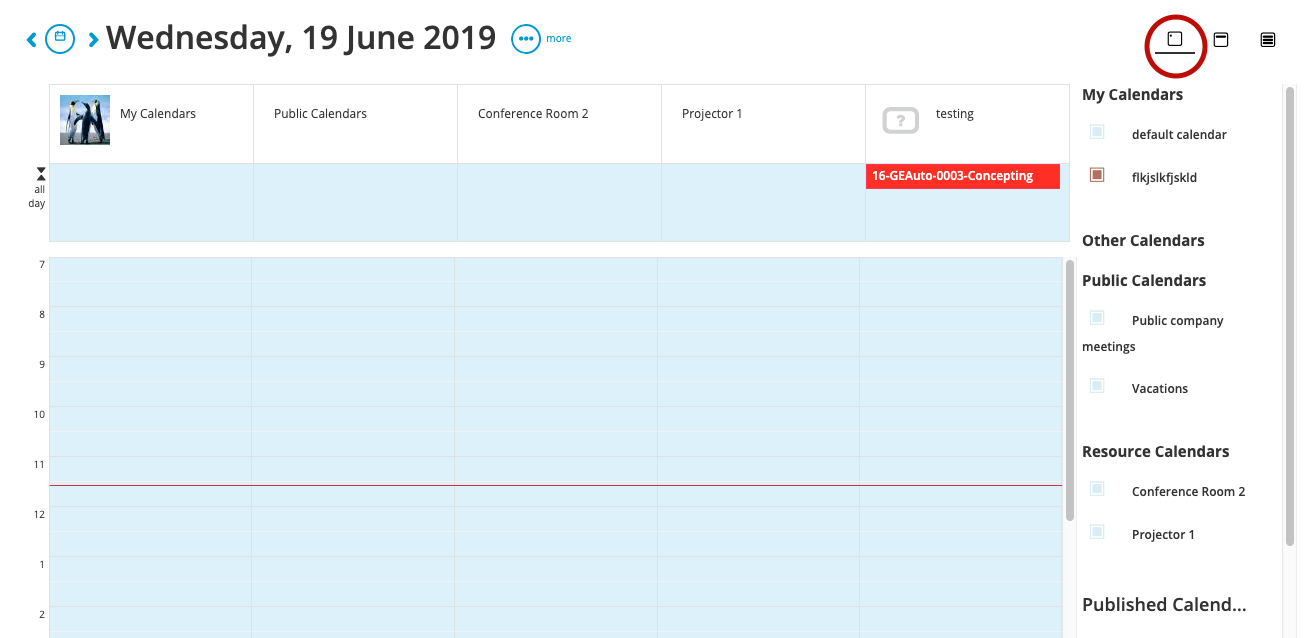This screenshot has width=1307, height=638.
Task: Switch to the list view icon
Action: click(x=1268, y=39)
